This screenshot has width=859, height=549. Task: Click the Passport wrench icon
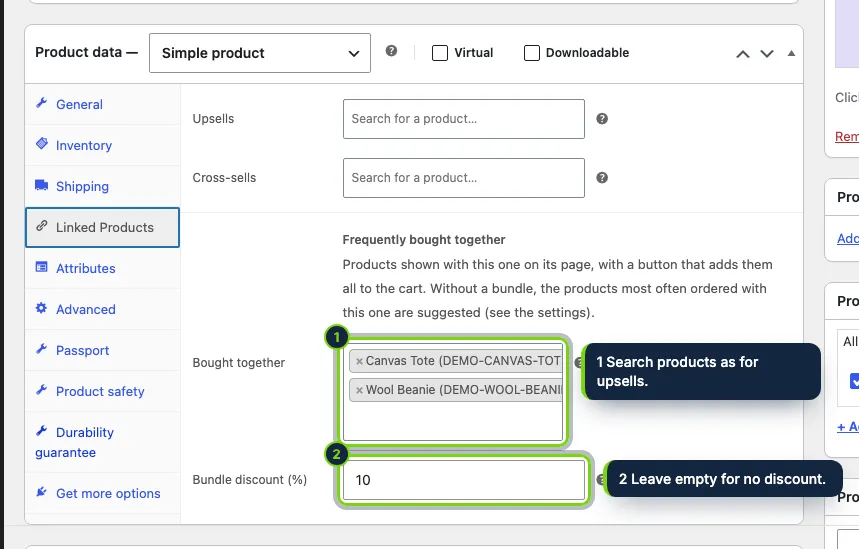[x=42, y=349]
